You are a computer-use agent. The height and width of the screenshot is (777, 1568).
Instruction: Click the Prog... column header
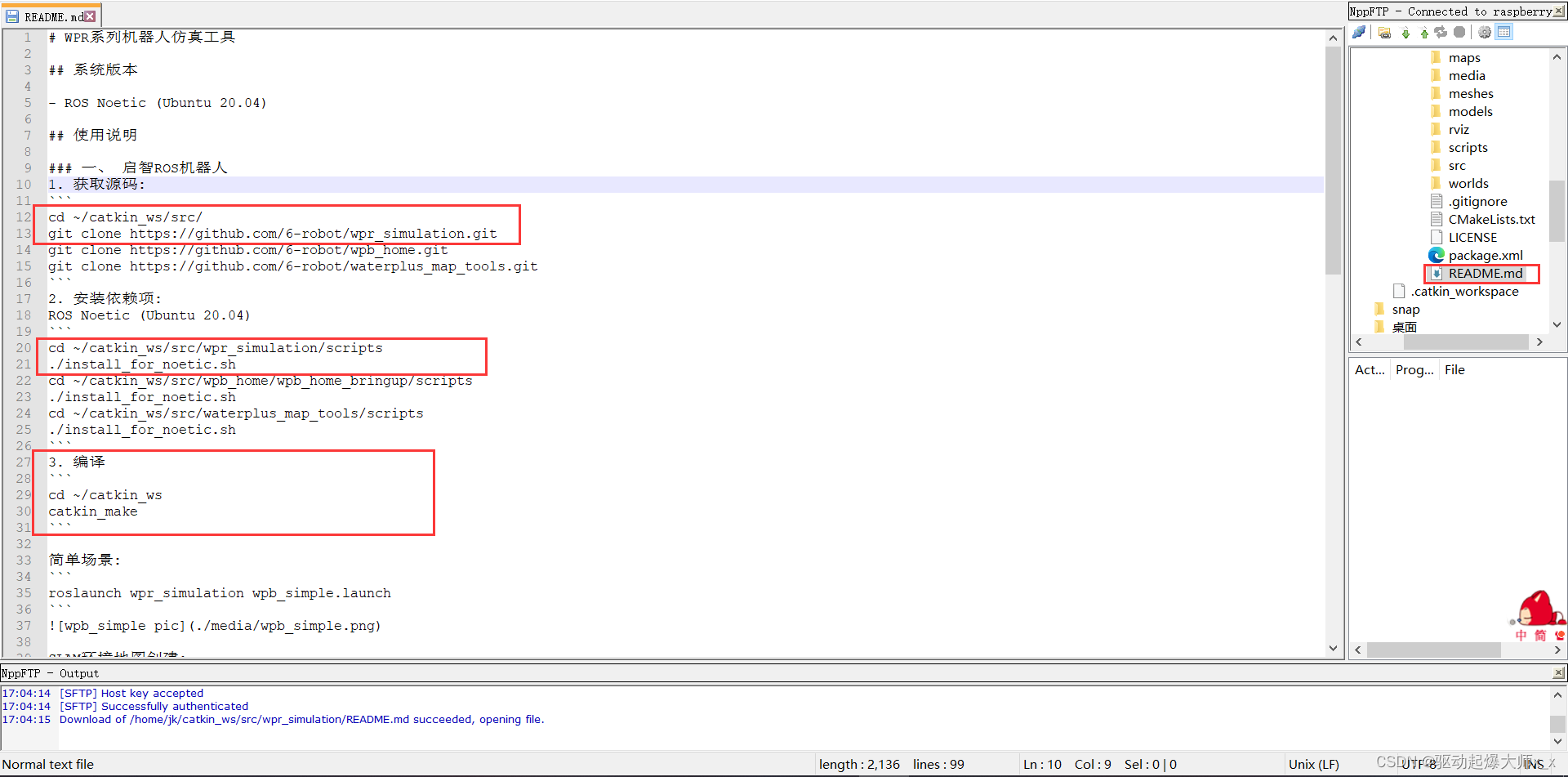click(x=1414, y=370)
